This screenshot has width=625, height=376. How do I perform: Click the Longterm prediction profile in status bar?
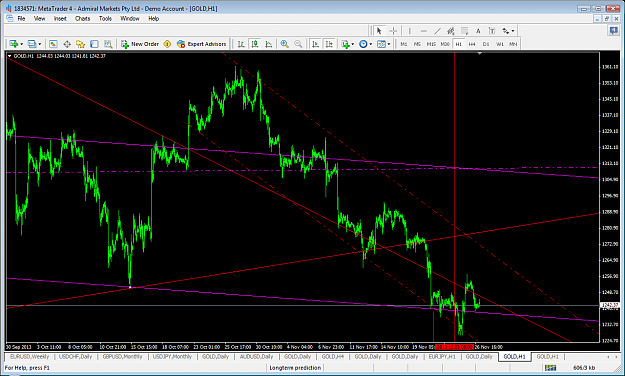[295, 368]
